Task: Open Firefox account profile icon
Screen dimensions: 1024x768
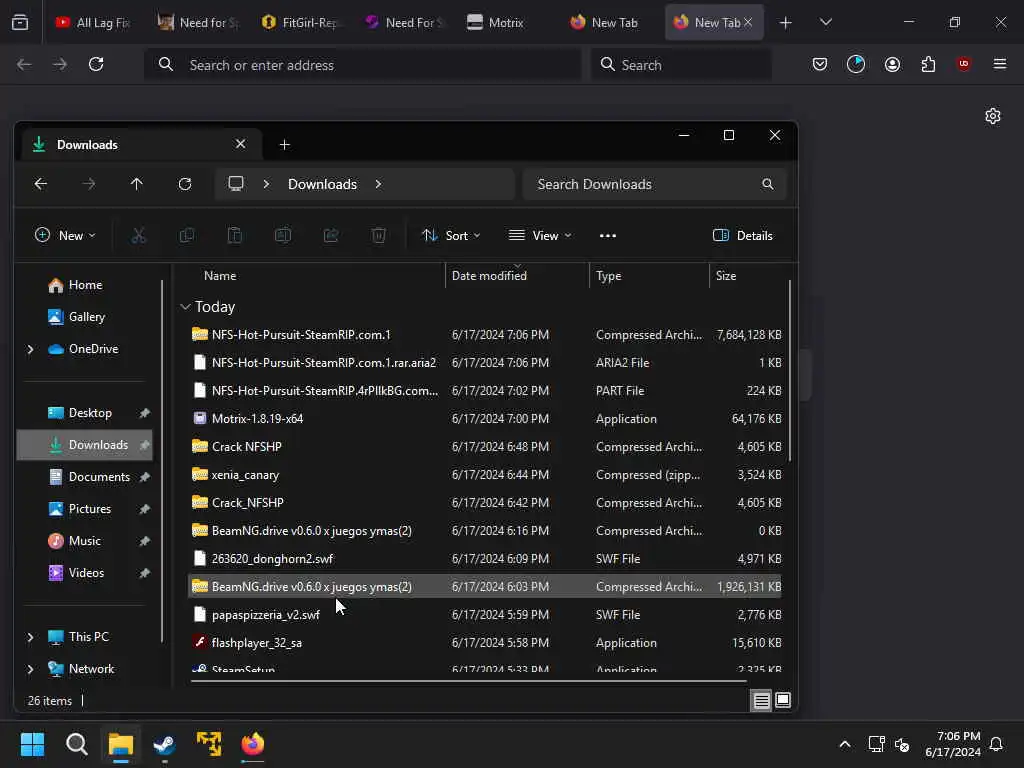Action: (892, 64)
